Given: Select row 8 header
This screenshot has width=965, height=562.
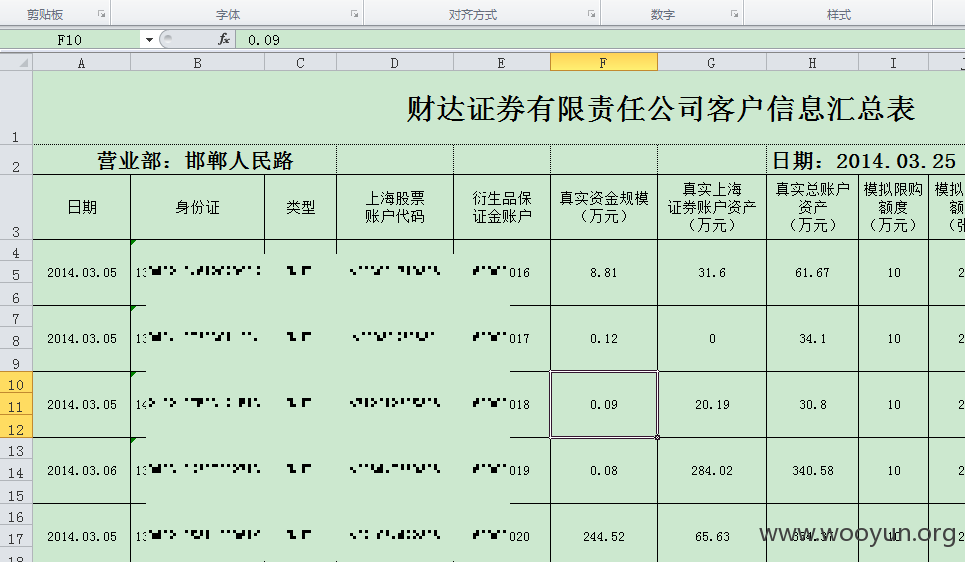Looking at the screenshot, I should coord(16,340).
